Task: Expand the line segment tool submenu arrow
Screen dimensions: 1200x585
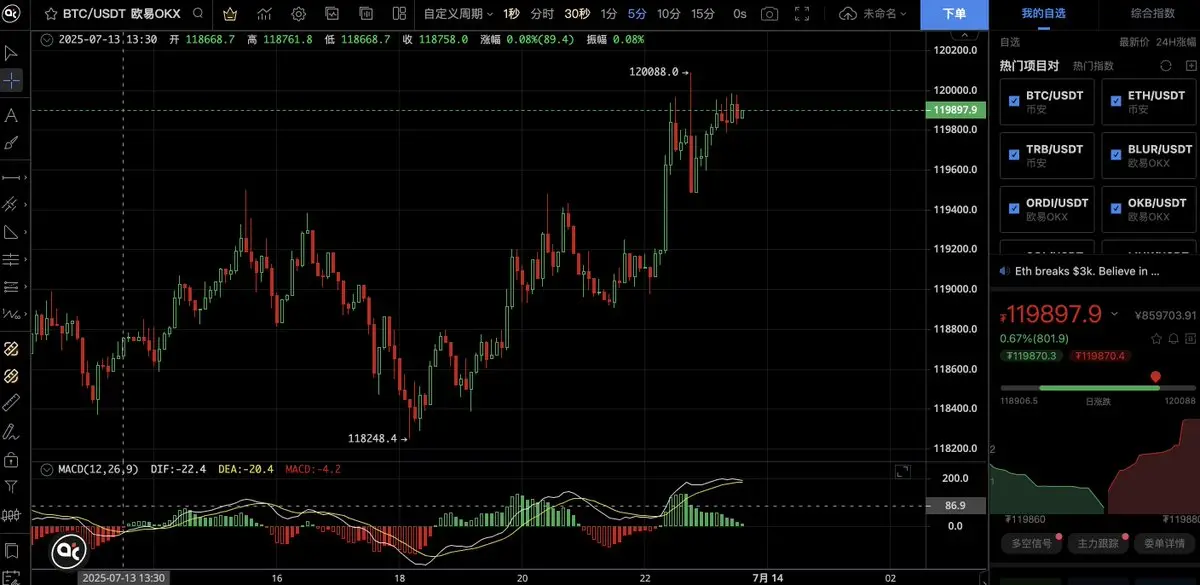Action: pos(26,178)
